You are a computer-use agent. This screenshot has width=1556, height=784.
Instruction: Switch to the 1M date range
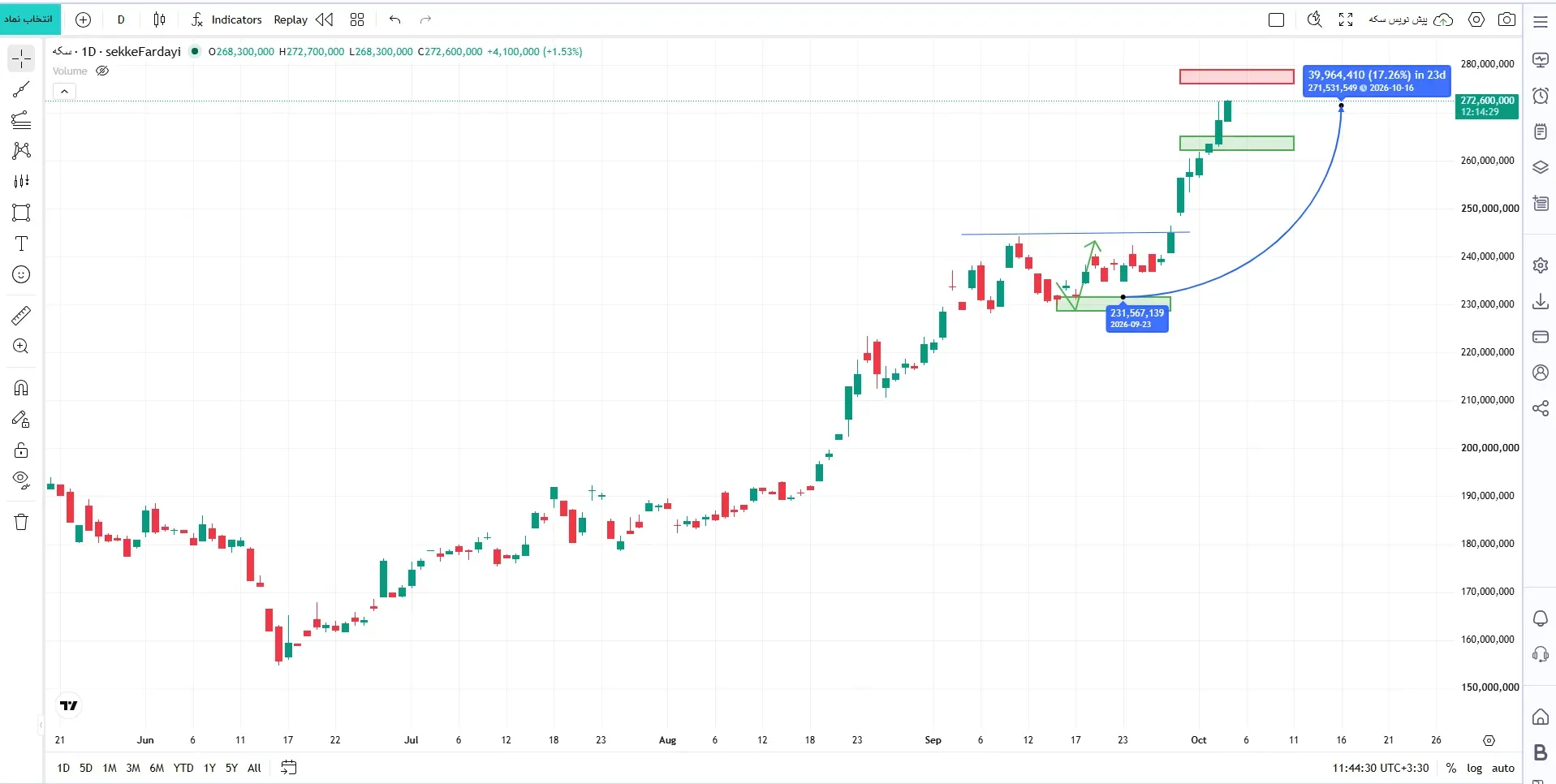(110, 768)
